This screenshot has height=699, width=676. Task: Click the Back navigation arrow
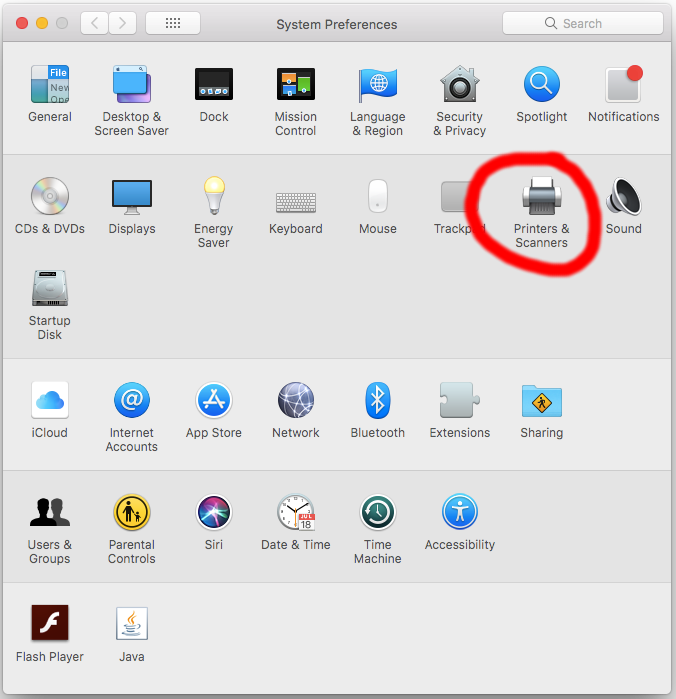point(95,23)
